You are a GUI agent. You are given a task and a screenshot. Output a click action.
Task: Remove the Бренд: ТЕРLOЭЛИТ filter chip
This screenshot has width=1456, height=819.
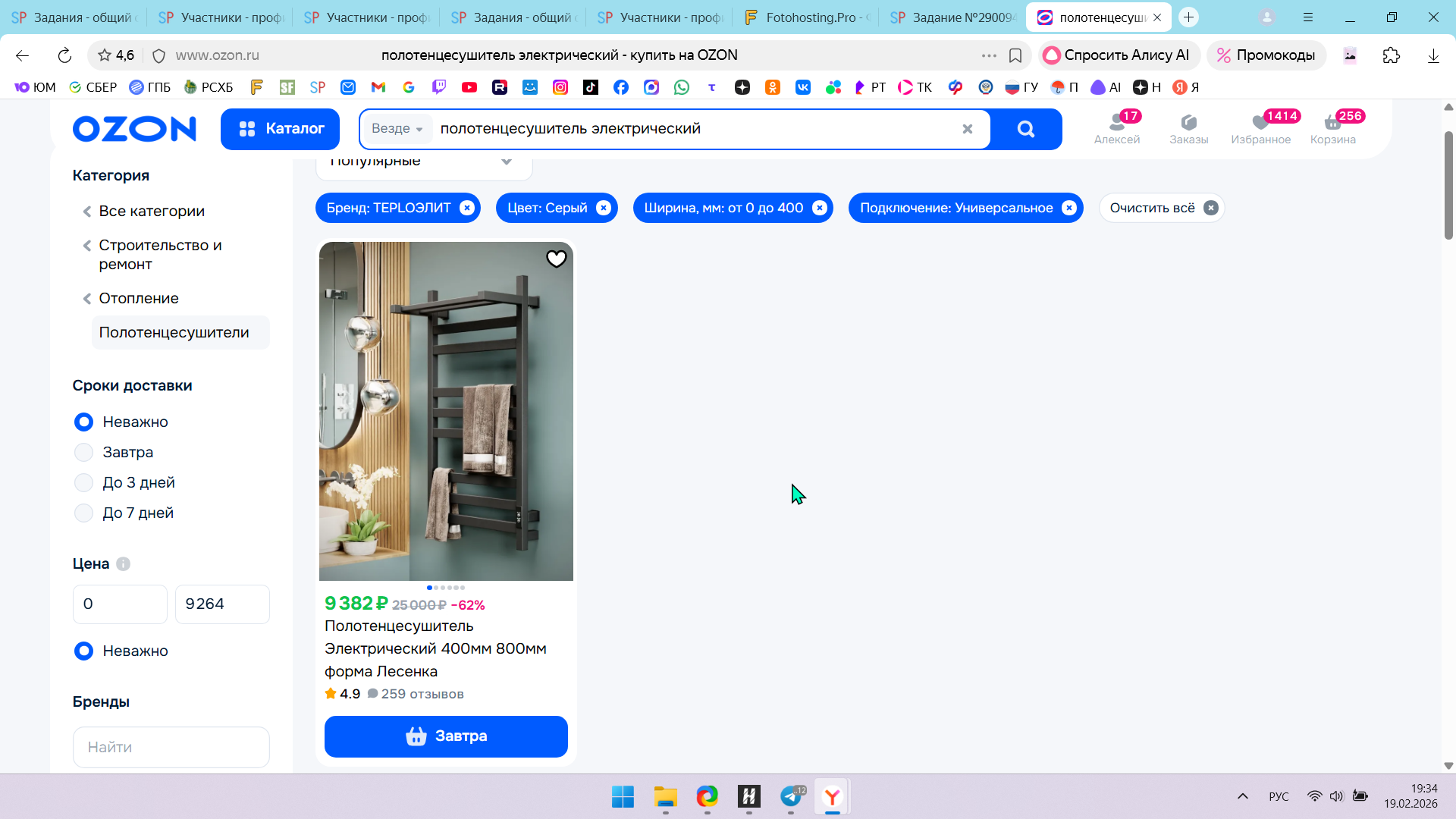[467, 208]
